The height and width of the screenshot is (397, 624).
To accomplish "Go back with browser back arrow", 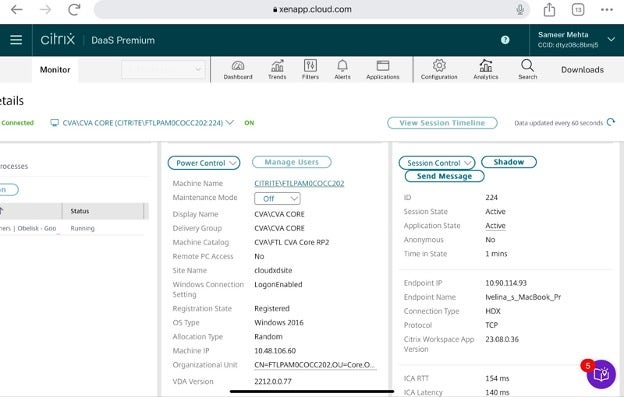I will click(16, 10).
